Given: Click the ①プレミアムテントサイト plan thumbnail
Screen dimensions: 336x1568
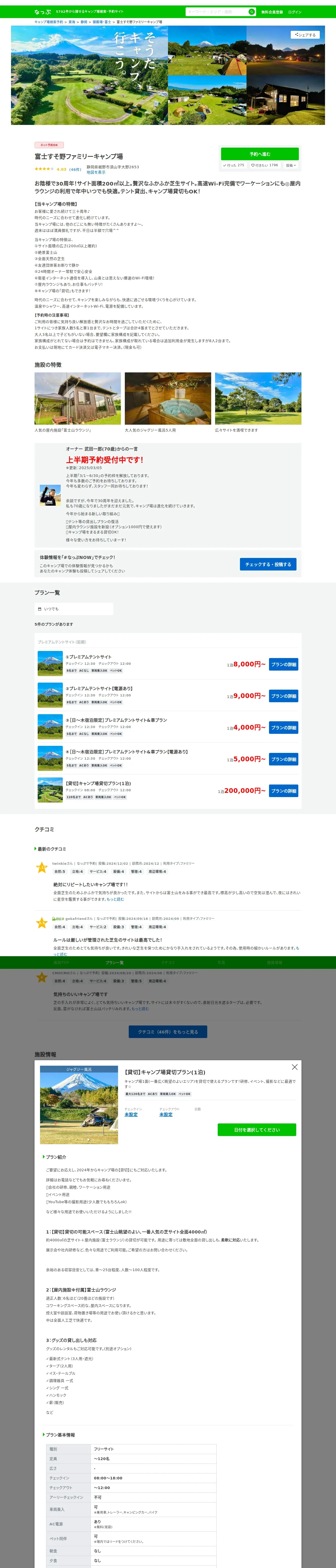Looking at the screenshot, I should tap(50, 664).
